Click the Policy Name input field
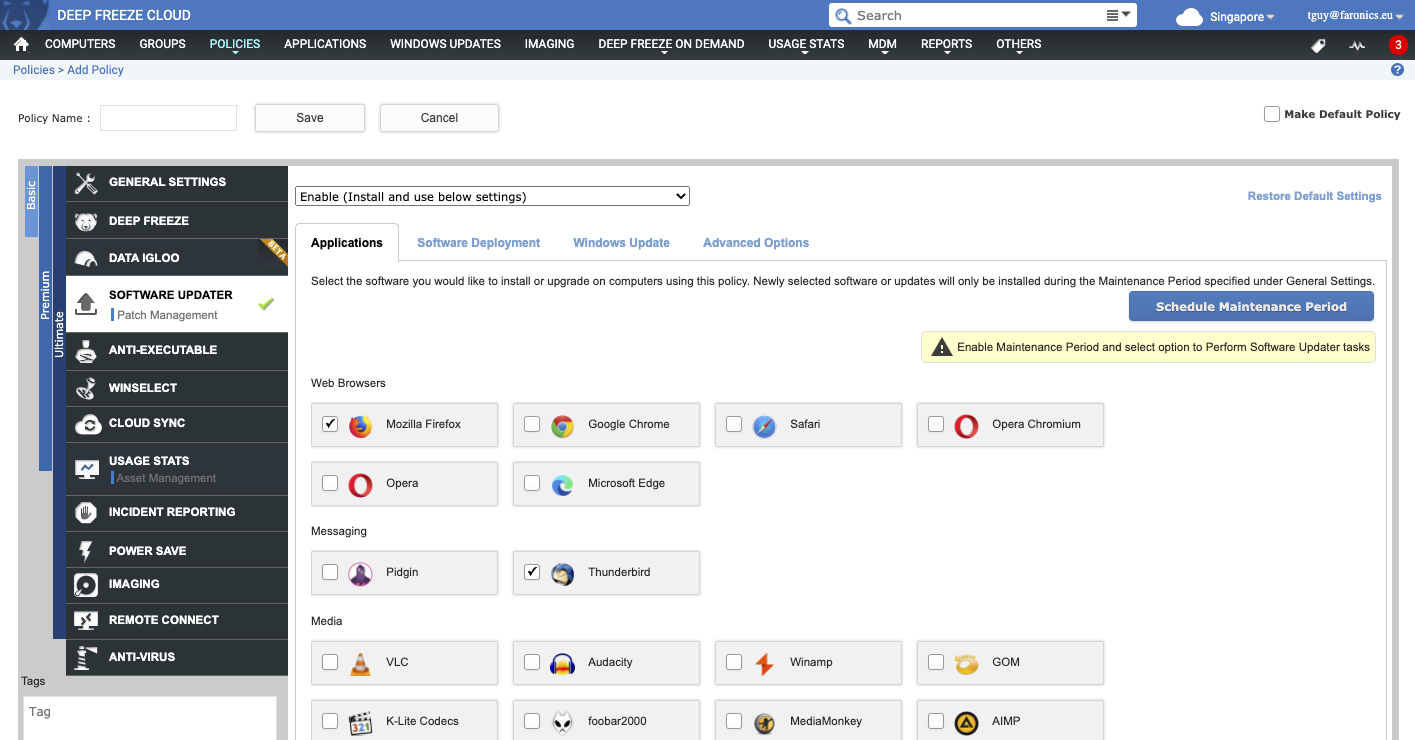Image resolution: width=1415 pixels, height=740 pixels. point(168,118)
